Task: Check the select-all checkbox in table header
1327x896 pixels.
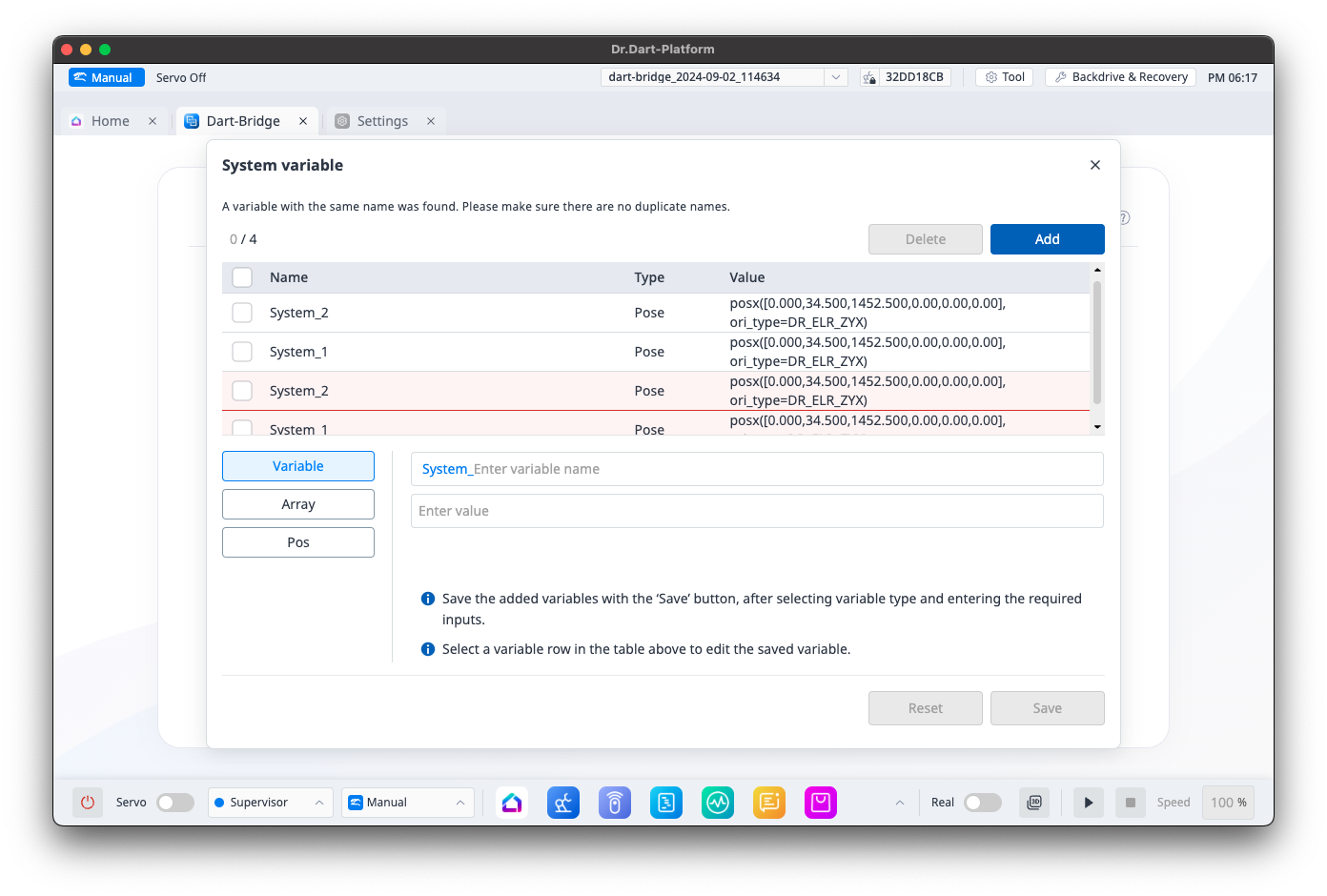Action: pos(242,277)
